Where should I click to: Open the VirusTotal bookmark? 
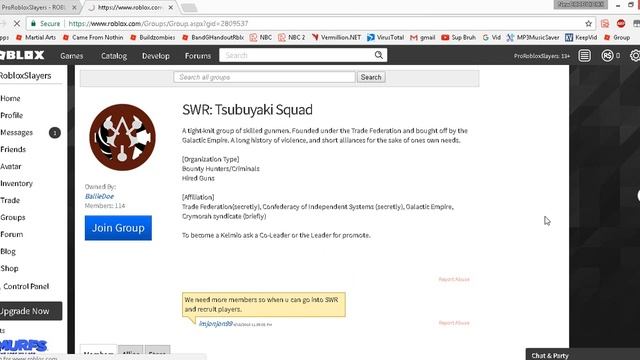point(385,37)
